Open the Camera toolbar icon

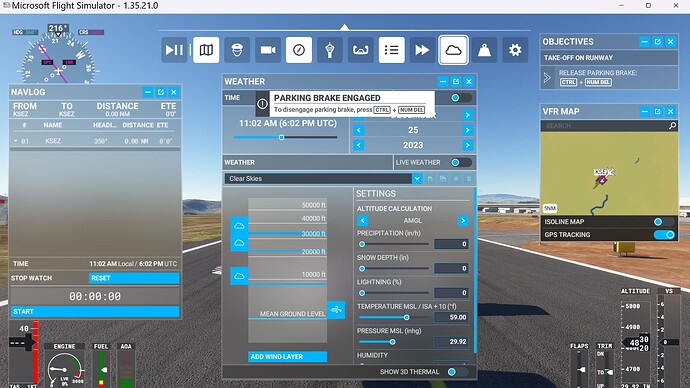268,50
